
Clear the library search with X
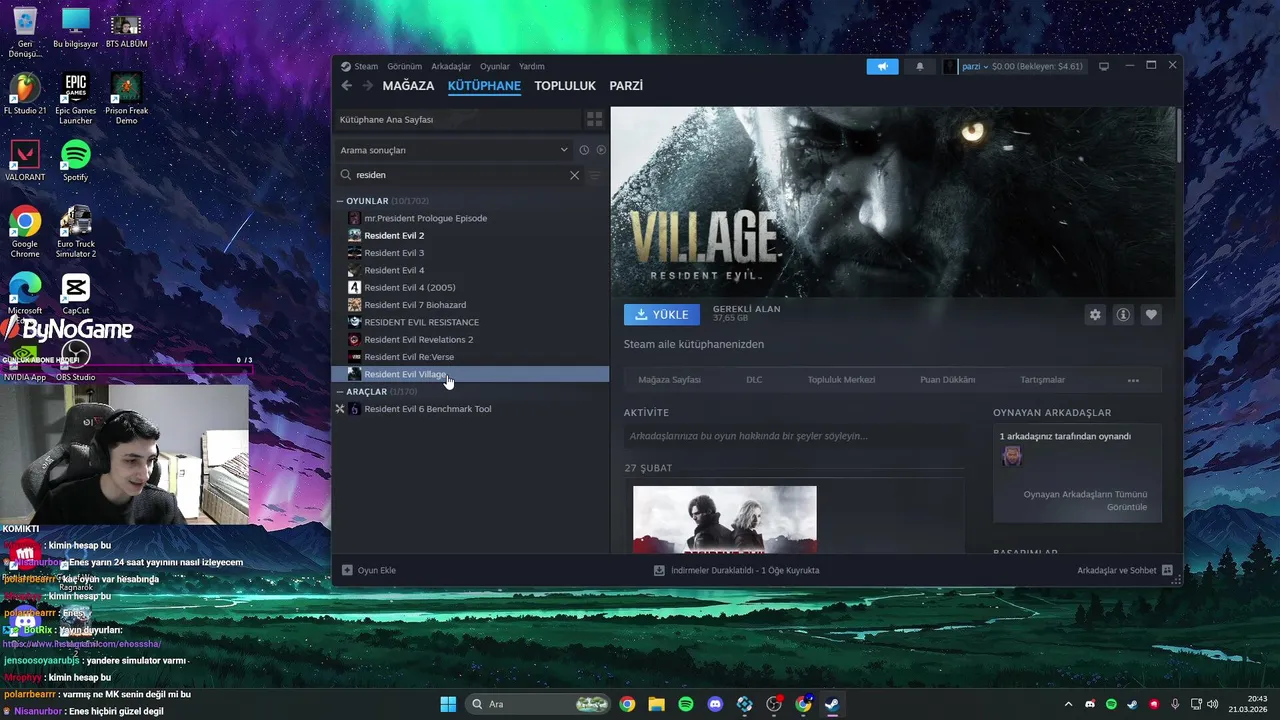(x=575, y=175)
